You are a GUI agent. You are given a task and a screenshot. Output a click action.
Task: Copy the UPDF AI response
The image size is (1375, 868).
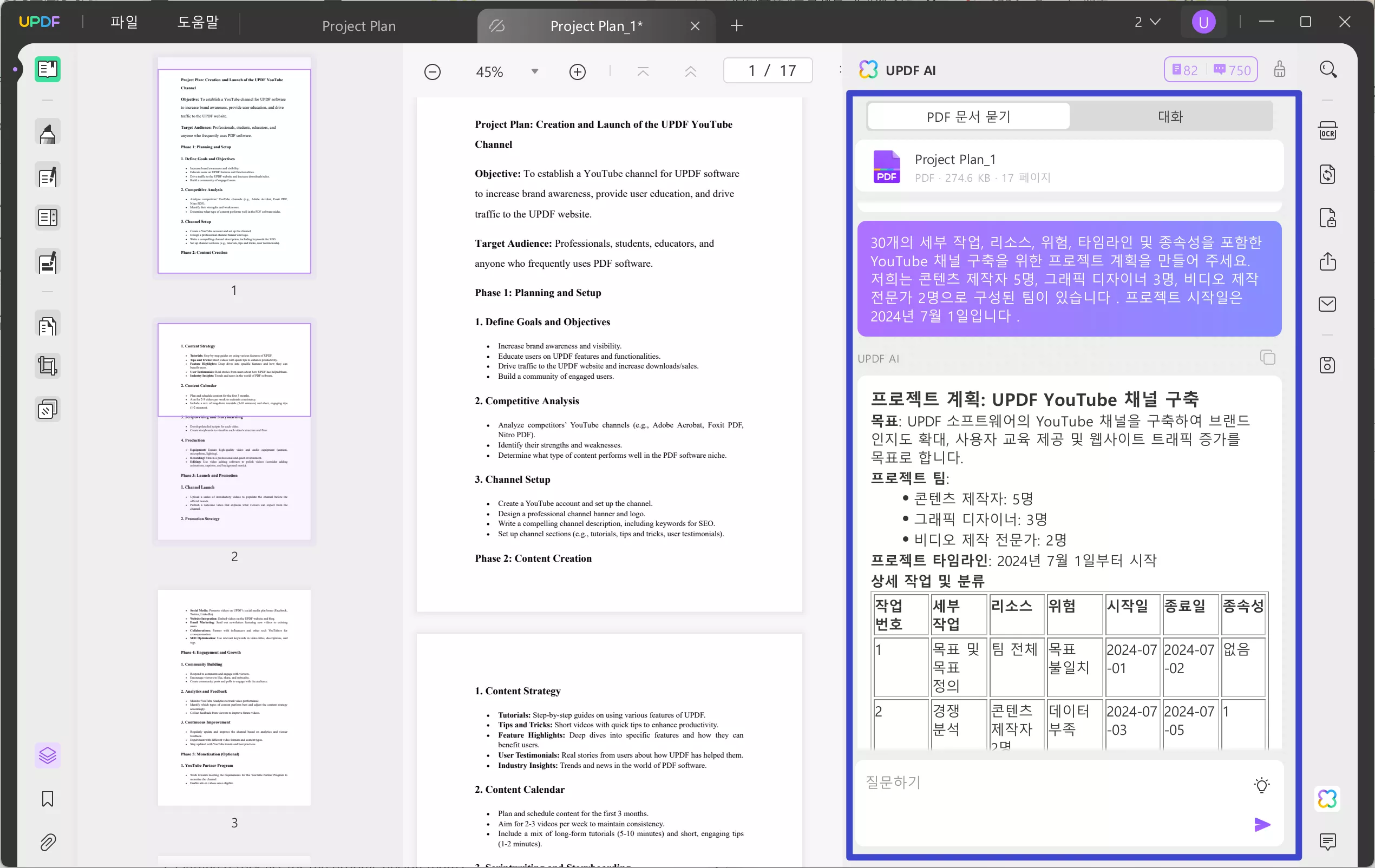(x=1268, y=358)
